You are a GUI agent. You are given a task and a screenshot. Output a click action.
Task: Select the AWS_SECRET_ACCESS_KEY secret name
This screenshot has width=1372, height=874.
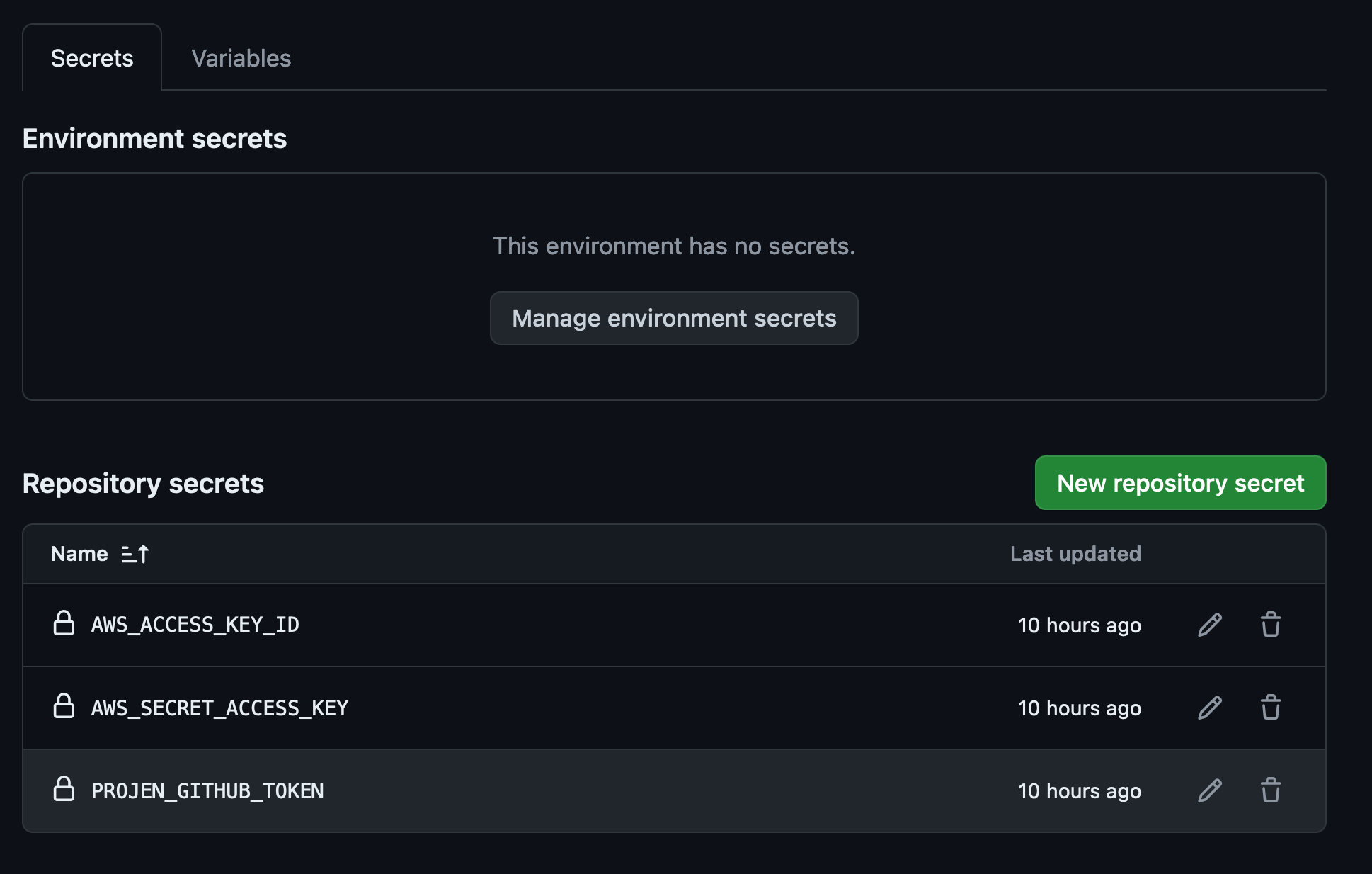tap(219, 708)
